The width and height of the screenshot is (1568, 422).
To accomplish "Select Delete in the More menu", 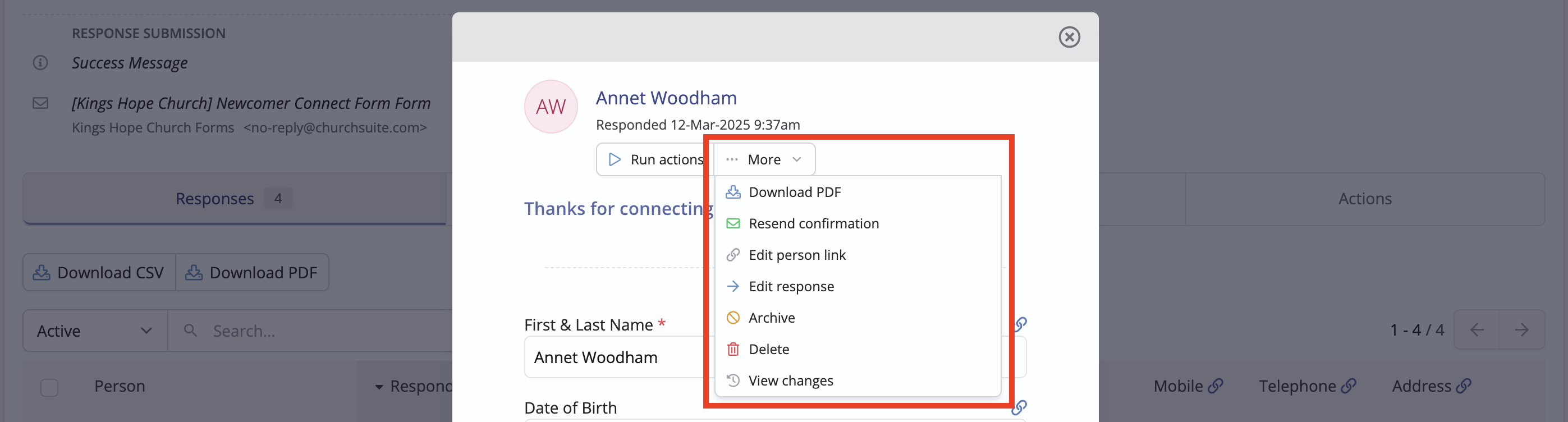I will 858,350.
